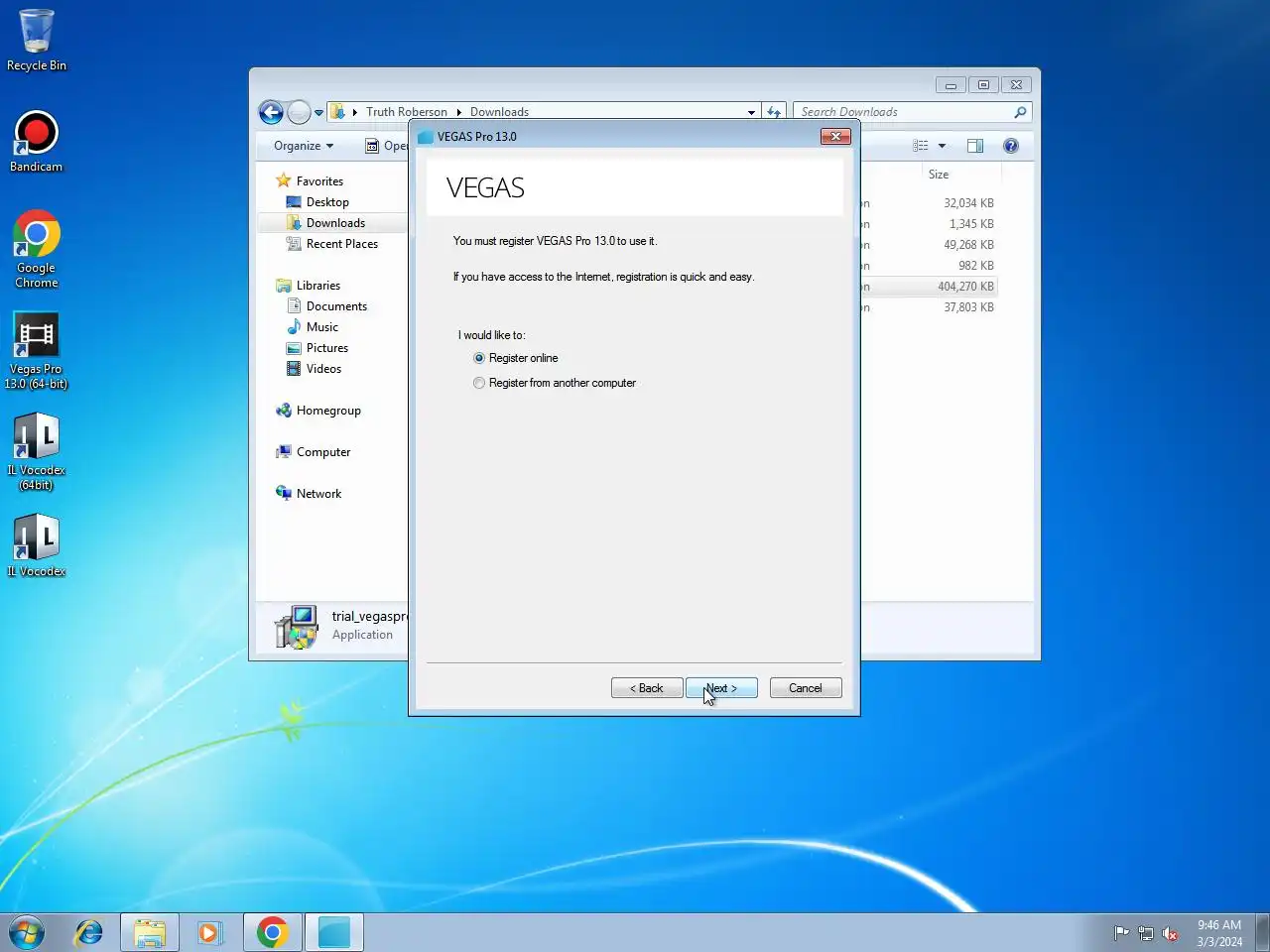
Task: Open Google Chrome from the taskbar
Action: click(x=273, y=932)
